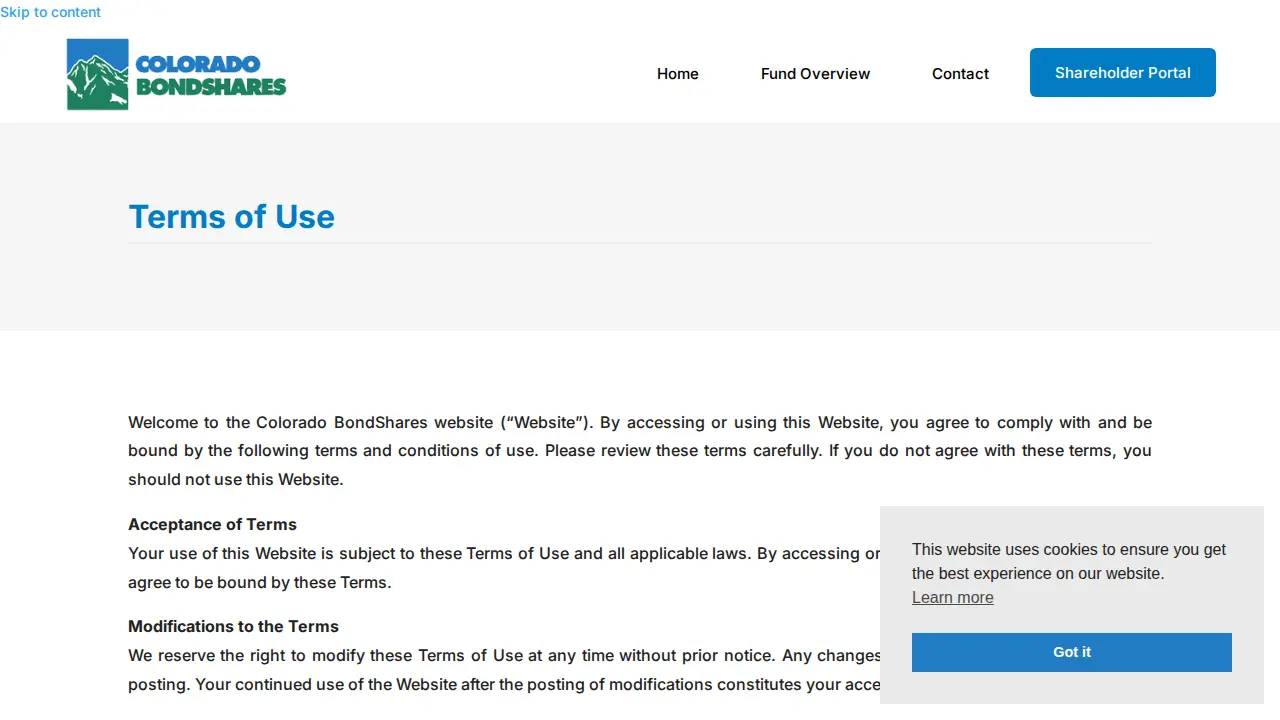The height and width of the screenshot is (720, 1280).
Task: Select the Acceptance of Terms heading
Action: click(212, 524)
